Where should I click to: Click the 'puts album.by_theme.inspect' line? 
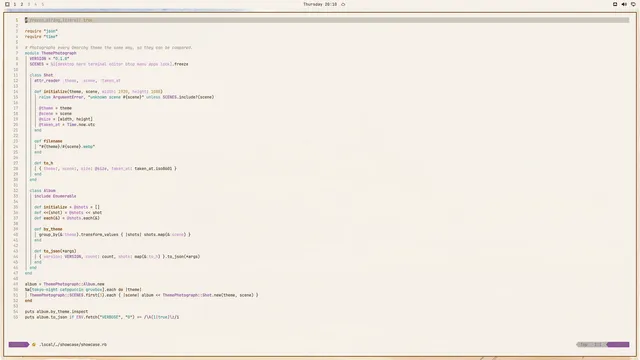56,311
